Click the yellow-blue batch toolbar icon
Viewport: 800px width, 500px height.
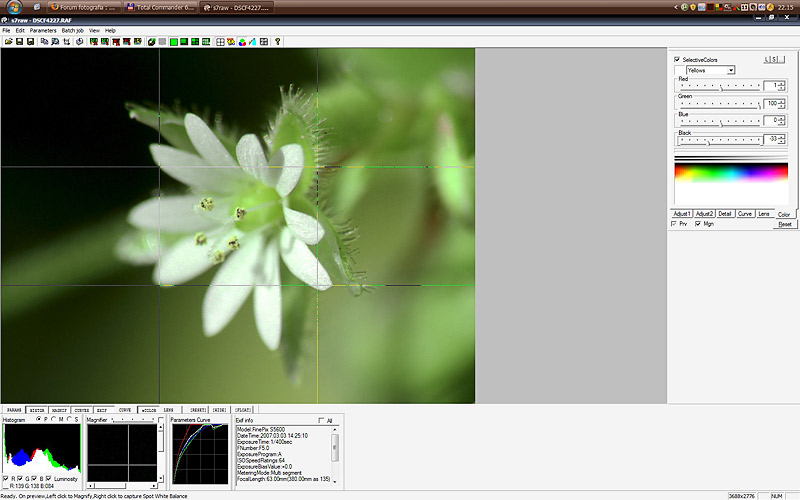point(137,42)
